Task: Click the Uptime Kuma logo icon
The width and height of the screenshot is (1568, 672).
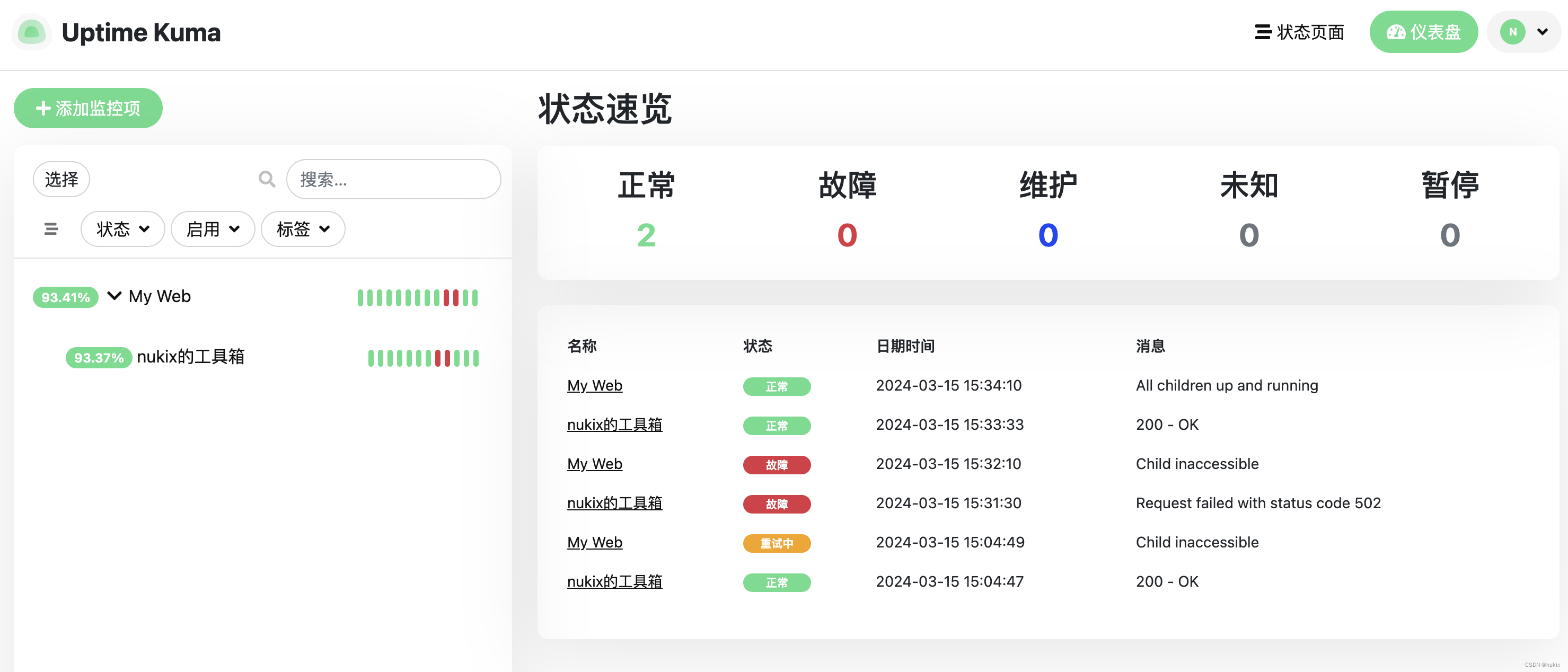Action: pyautogui.click(x=32, y=32)
